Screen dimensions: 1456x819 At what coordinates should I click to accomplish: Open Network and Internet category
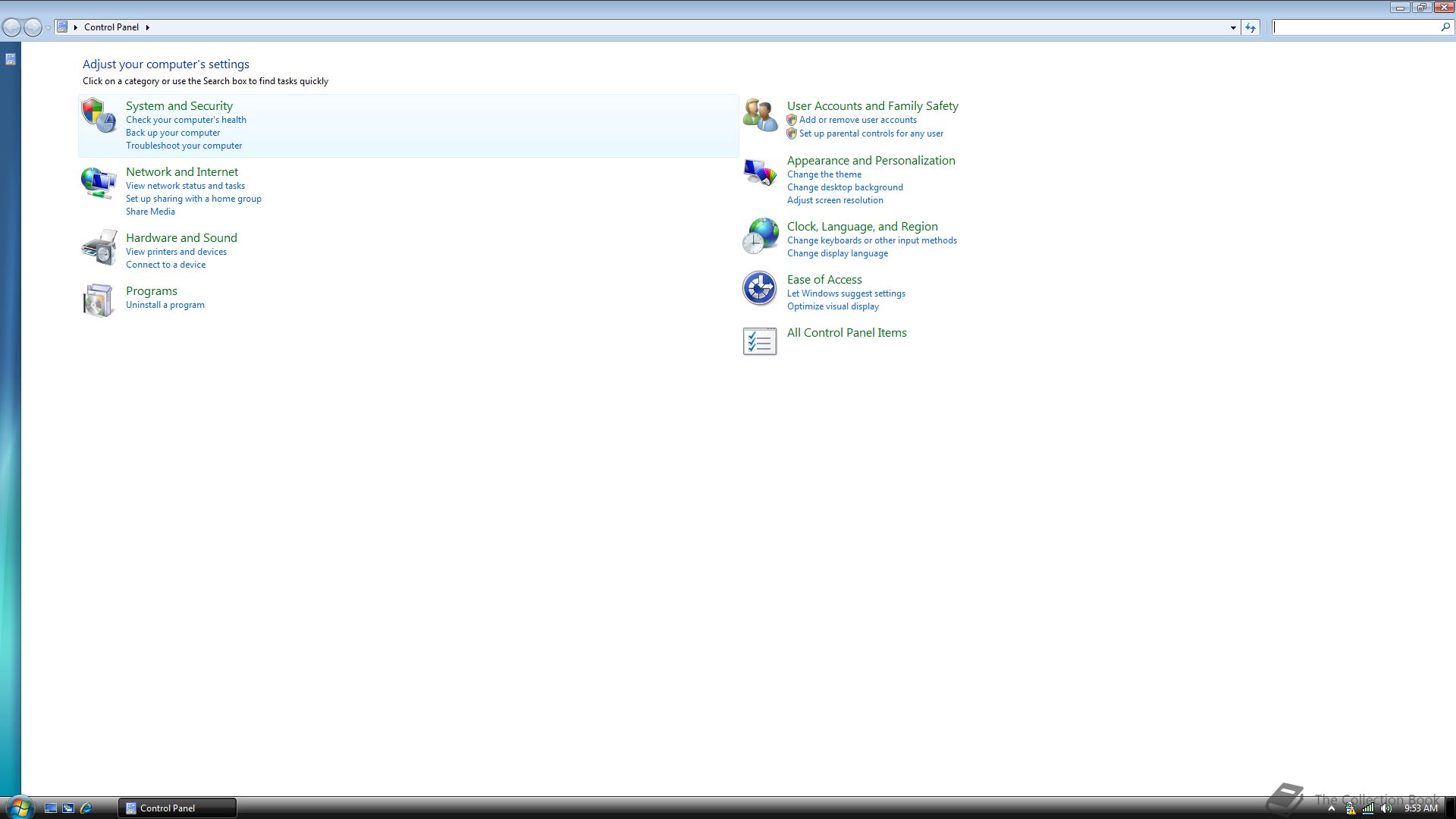182,172
